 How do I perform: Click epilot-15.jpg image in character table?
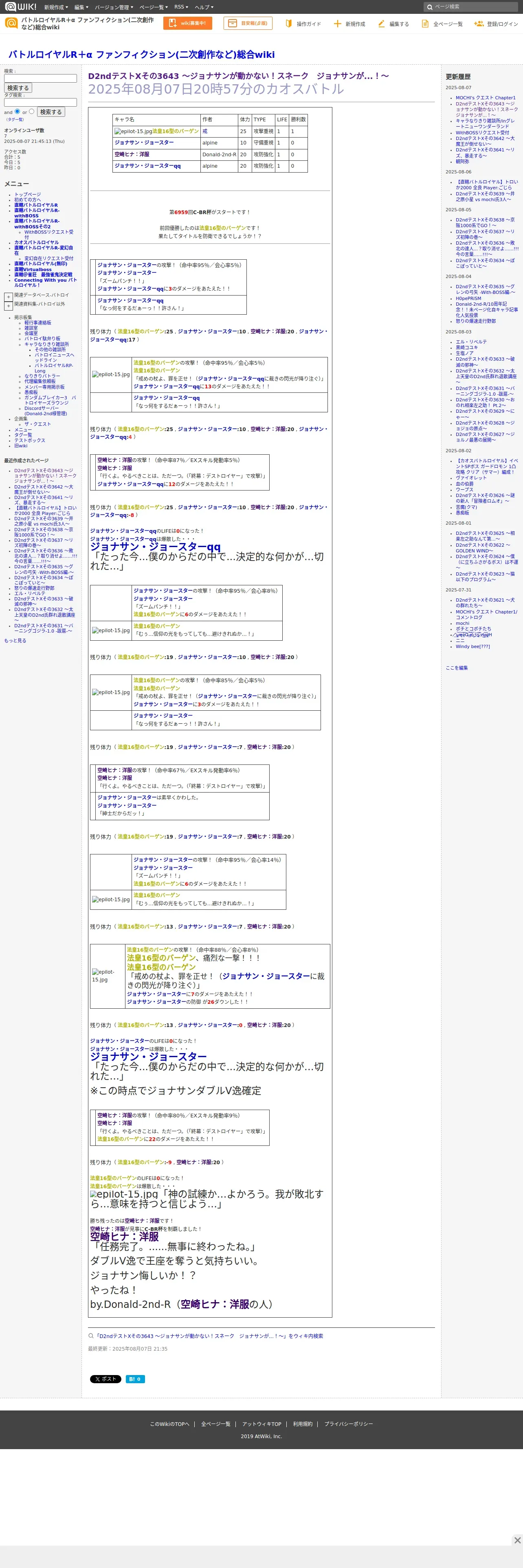coord(133,131)
